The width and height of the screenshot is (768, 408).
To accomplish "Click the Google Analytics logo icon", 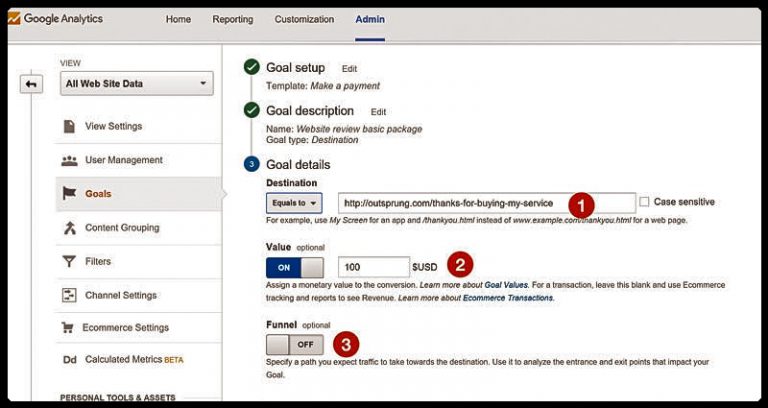I will tap(14, 19).
